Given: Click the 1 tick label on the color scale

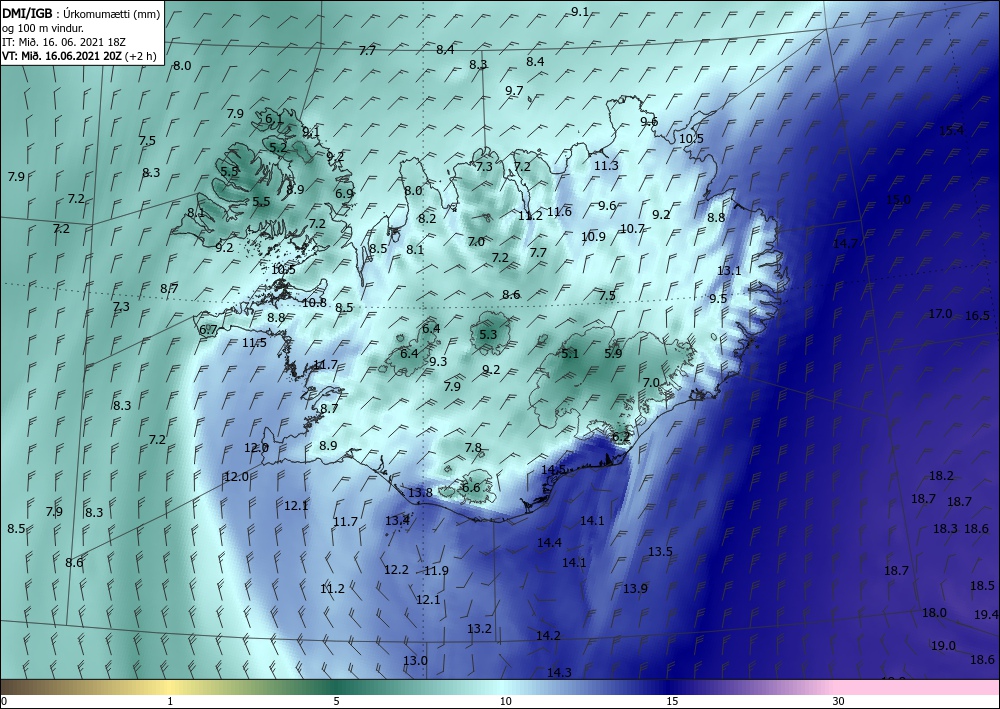Looking at the screenshot, I should pyautogui.click(x=170, y=701).
